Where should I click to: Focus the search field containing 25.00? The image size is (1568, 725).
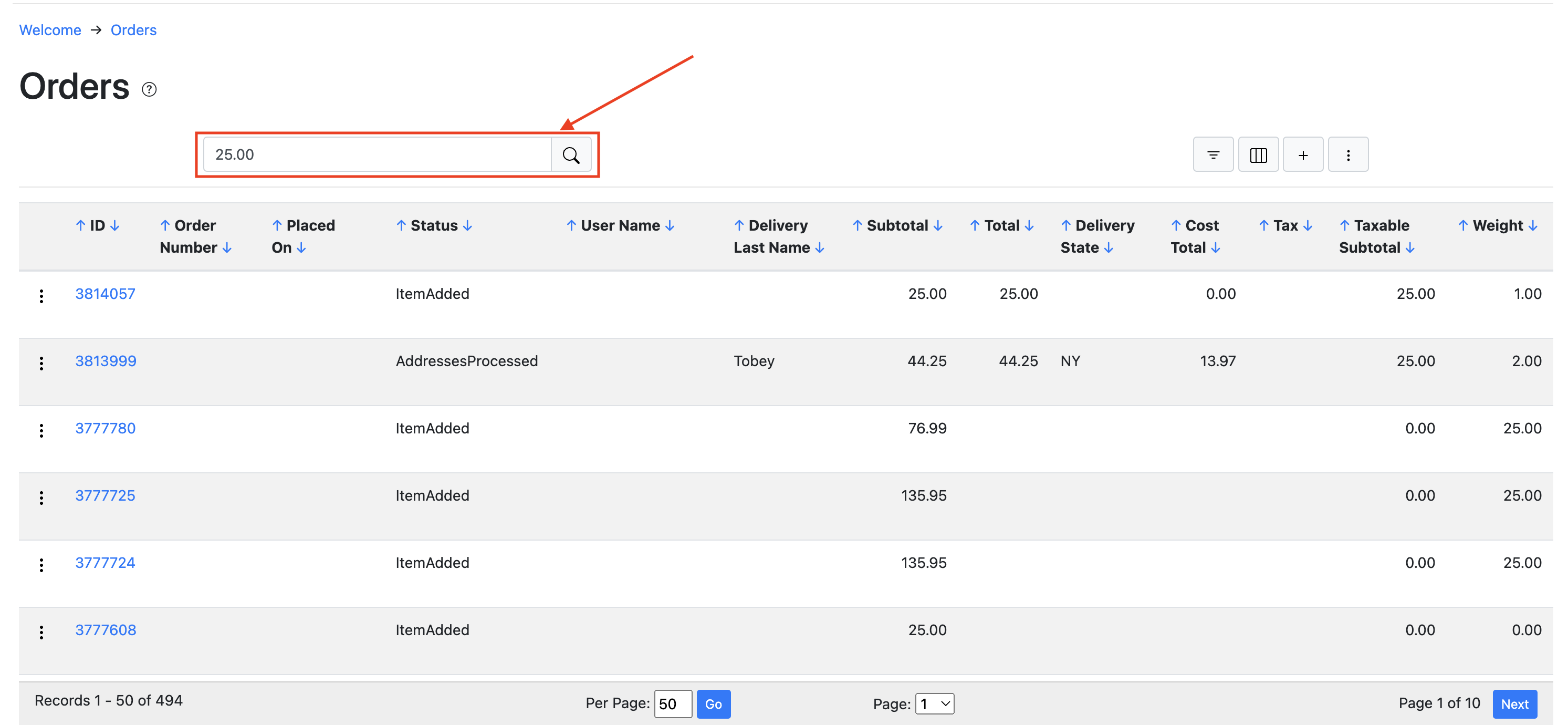coord(378,154)
